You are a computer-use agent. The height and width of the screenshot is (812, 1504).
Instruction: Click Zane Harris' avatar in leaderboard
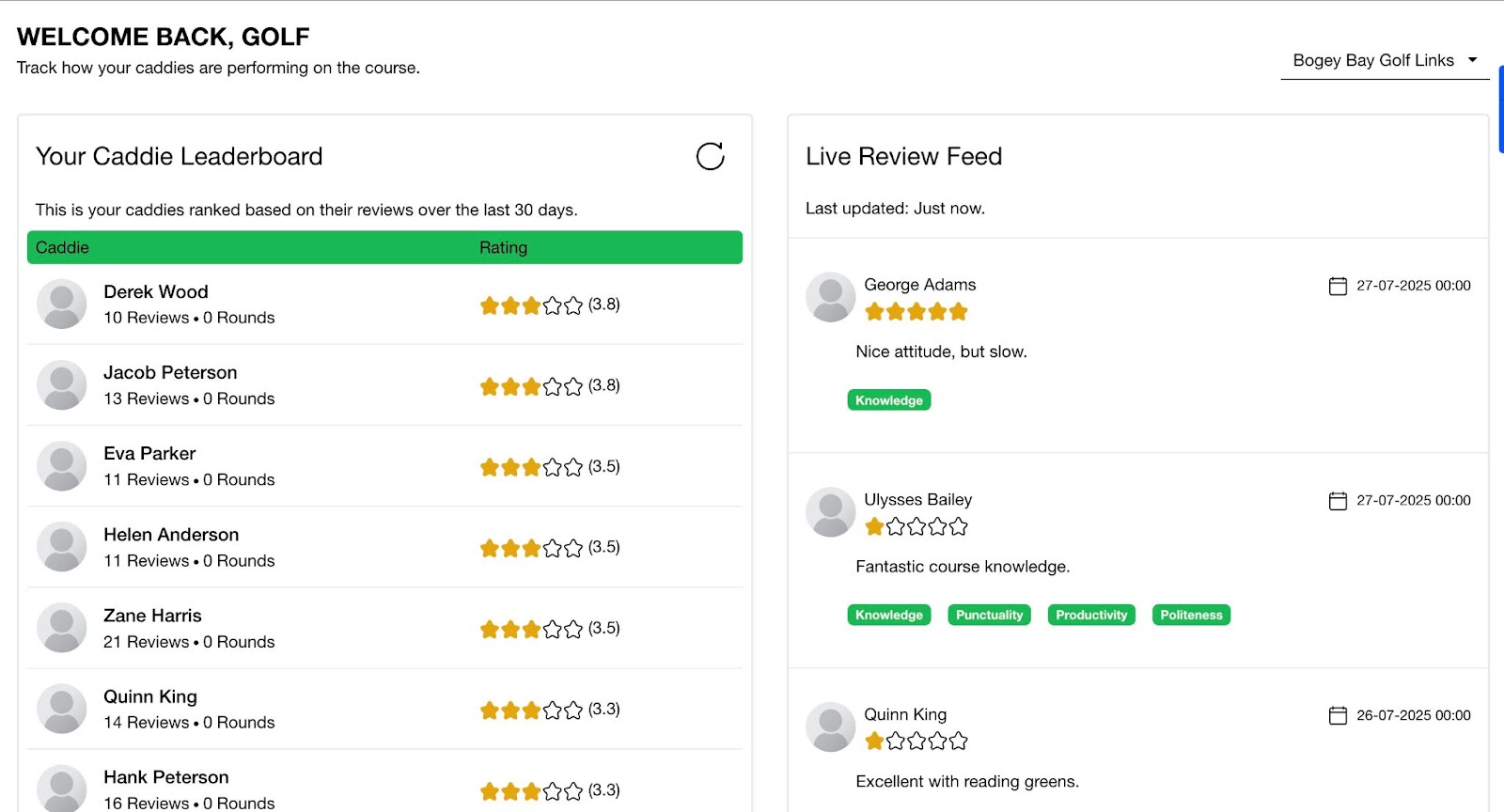[x=61, y=628]
